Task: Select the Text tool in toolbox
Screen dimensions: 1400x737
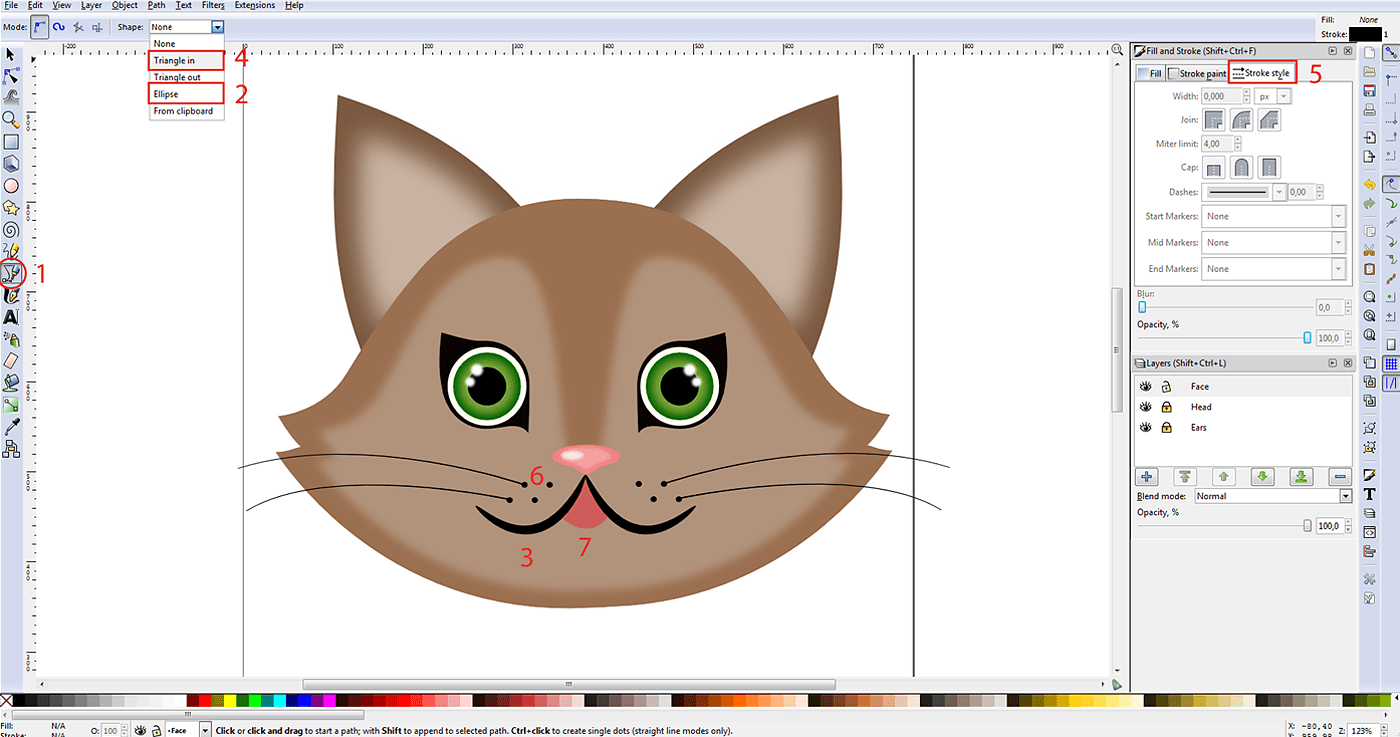Action: [x=11, y=317]
